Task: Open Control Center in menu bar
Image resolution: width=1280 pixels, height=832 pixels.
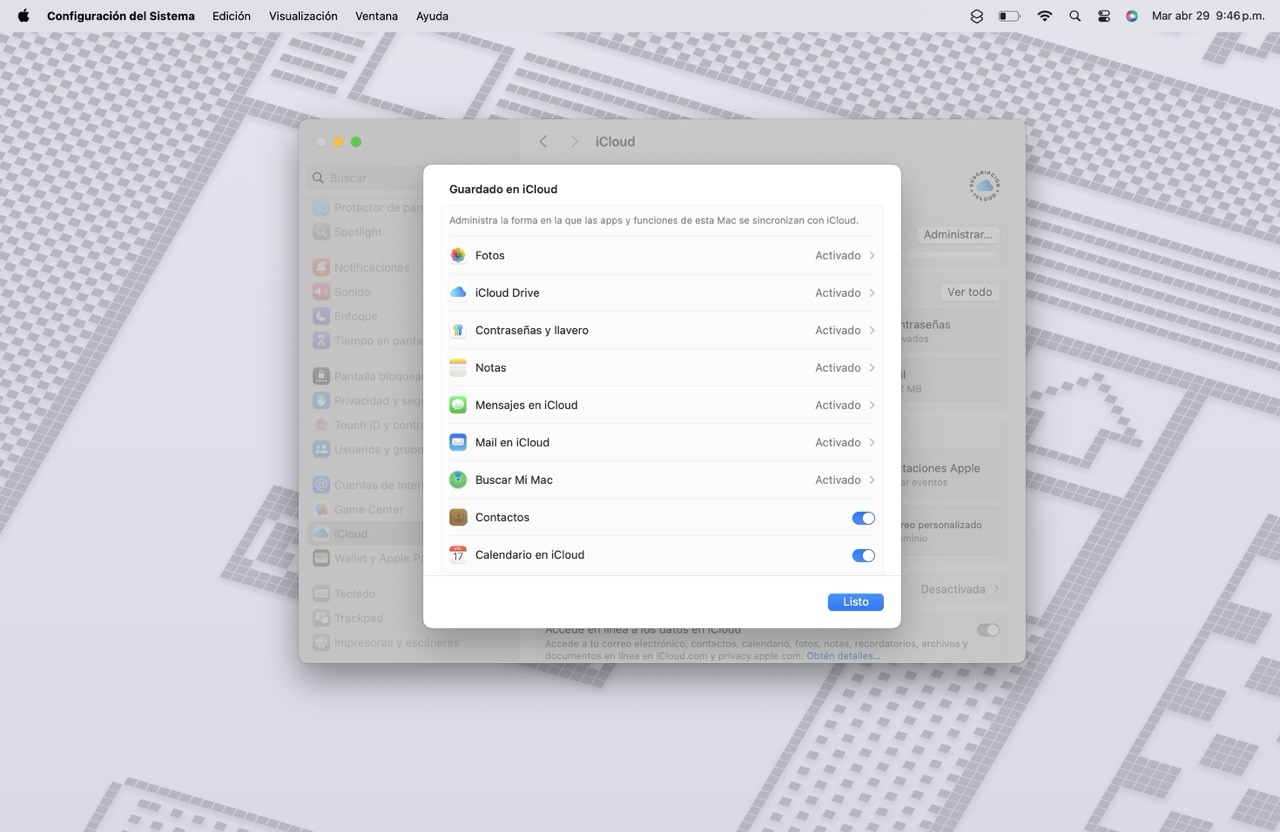Action: coord(1104,16)
